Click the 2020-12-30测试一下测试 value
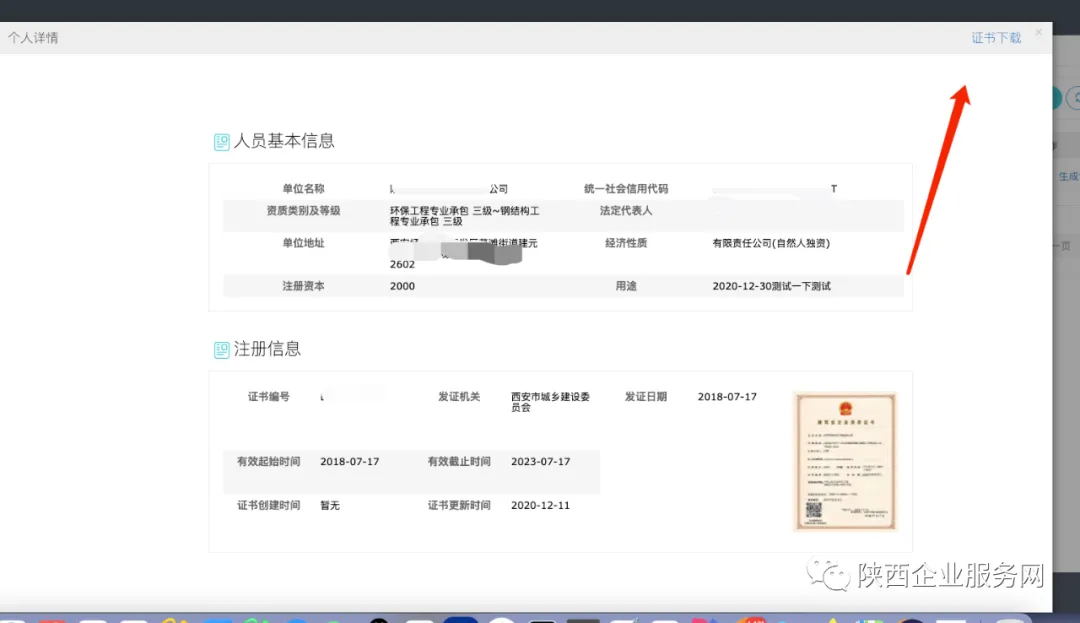The image size is (1080, 623). click(x=771, y=286)
